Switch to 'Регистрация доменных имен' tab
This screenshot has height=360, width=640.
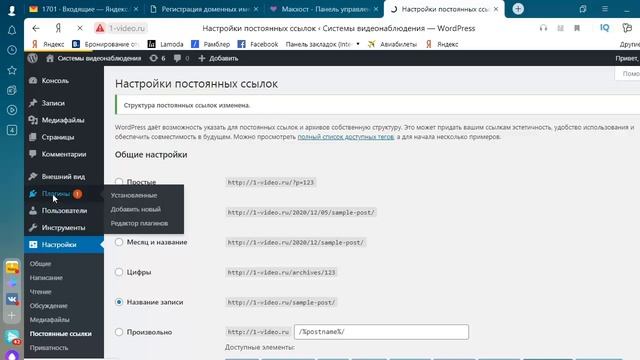click(x=204, y=9)
